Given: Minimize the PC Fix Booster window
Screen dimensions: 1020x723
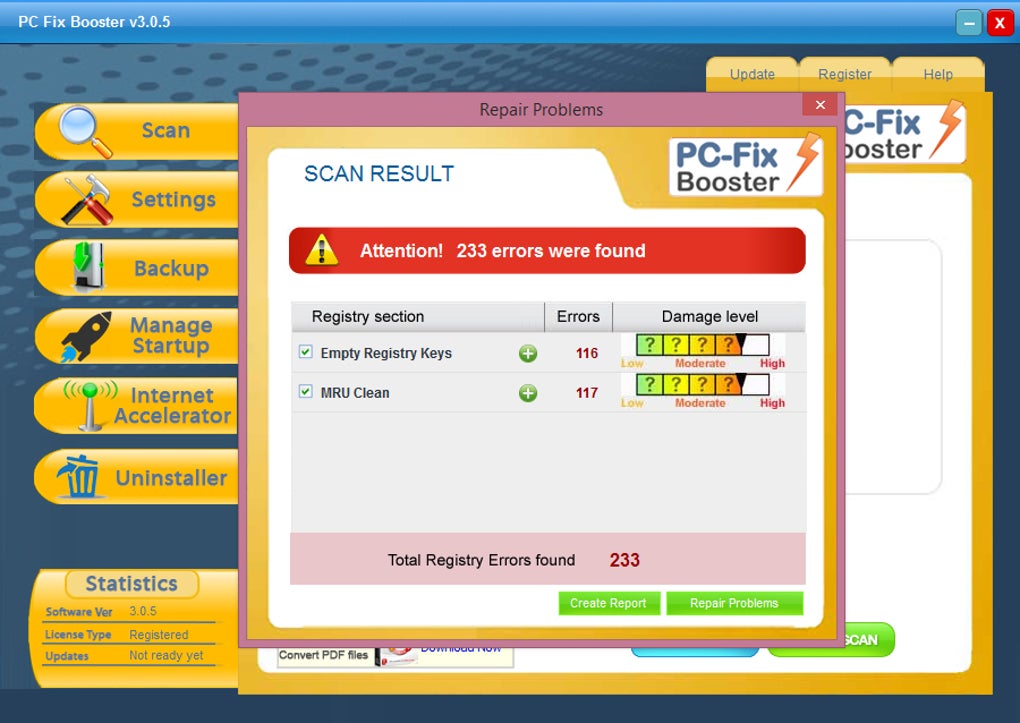Looking at the screenshot, I should coord(969,23).
